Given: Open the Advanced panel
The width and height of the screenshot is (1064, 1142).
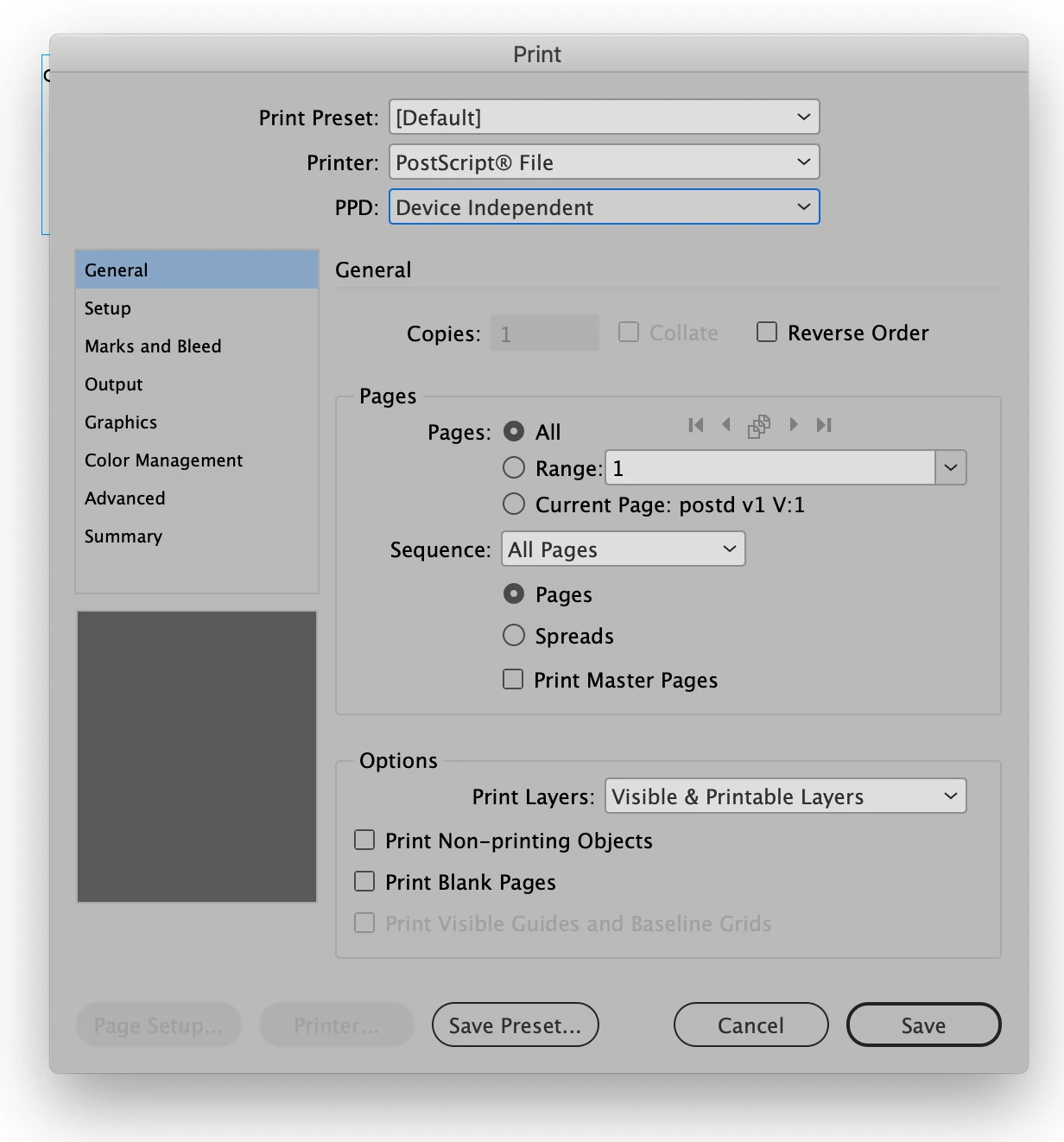Looking at the screenshot, I should [197, 498].
